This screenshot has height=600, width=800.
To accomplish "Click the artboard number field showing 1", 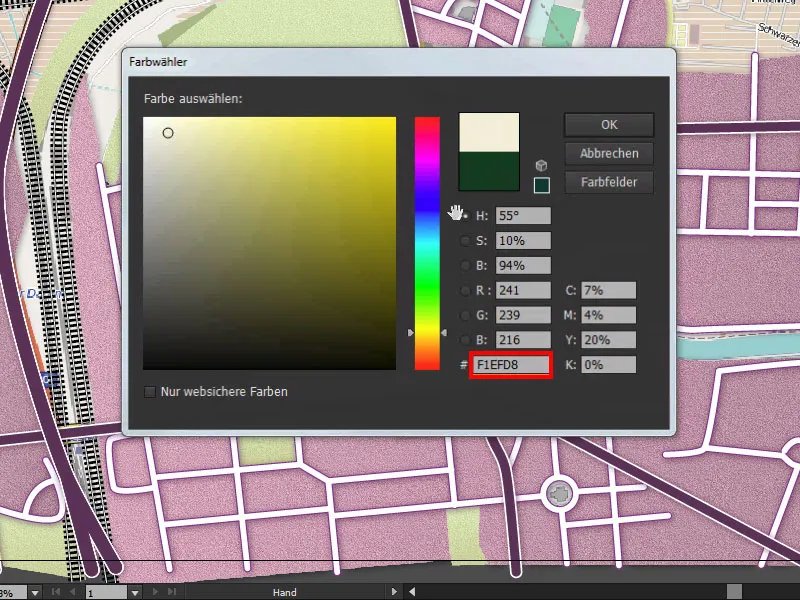I will click(x=106, y=593).
